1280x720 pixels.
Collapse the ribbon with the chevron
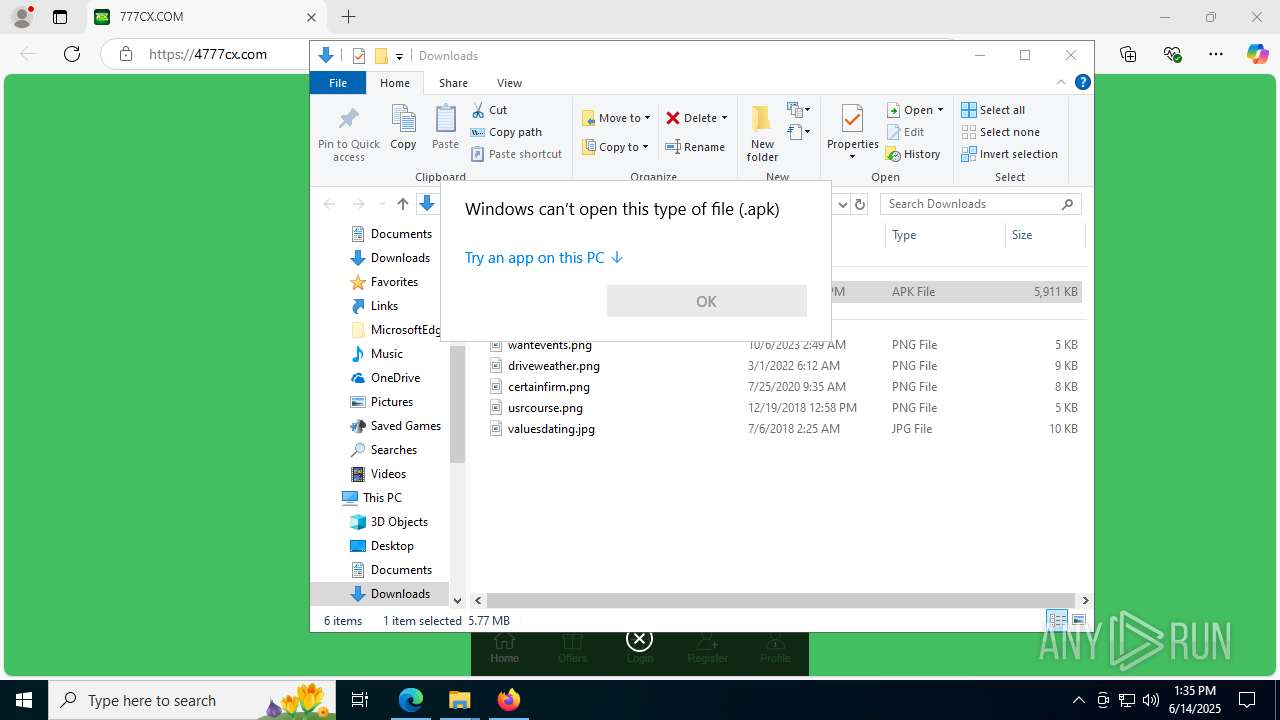(1061, 83)
